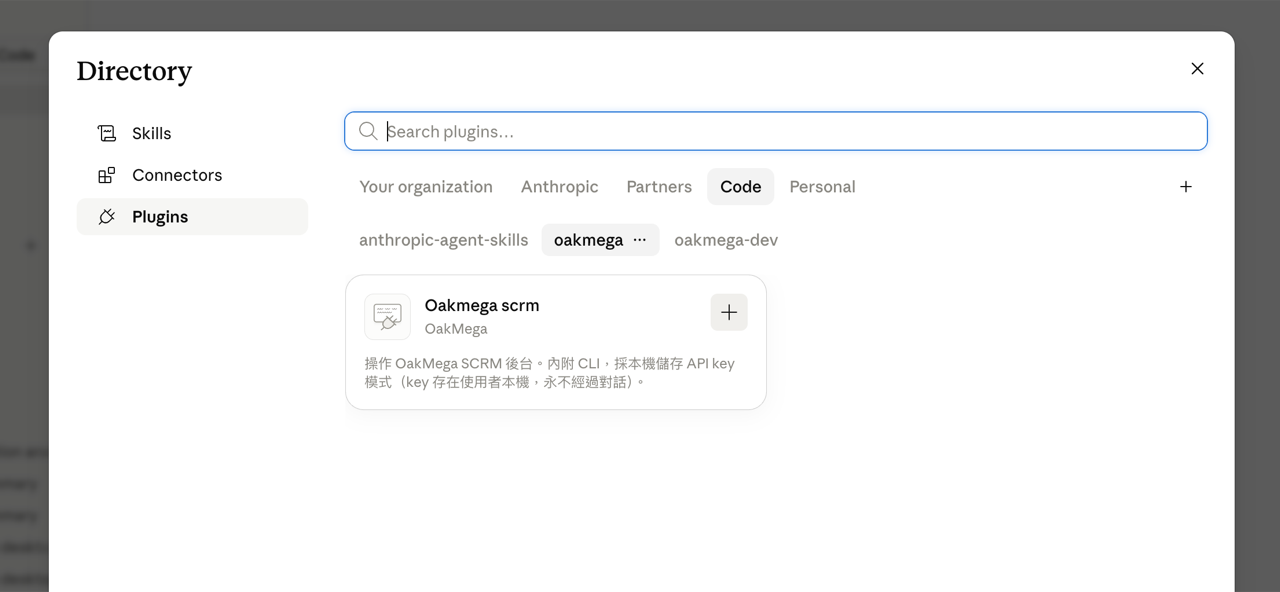Screen dimensions: 1280x592
Task: Click the Oakmega scrm plugin icon
Action: pos(387,316)
